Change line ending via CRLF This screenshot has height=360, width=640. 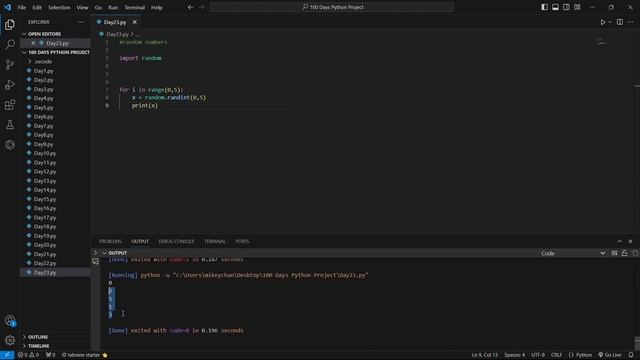(x=556, y=355)
